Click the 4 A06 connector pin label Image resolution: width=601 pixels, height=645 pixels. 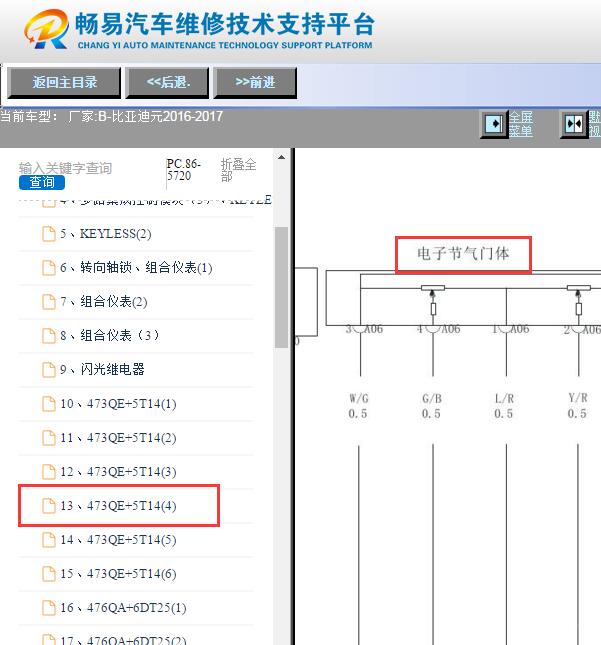[439, 329]
